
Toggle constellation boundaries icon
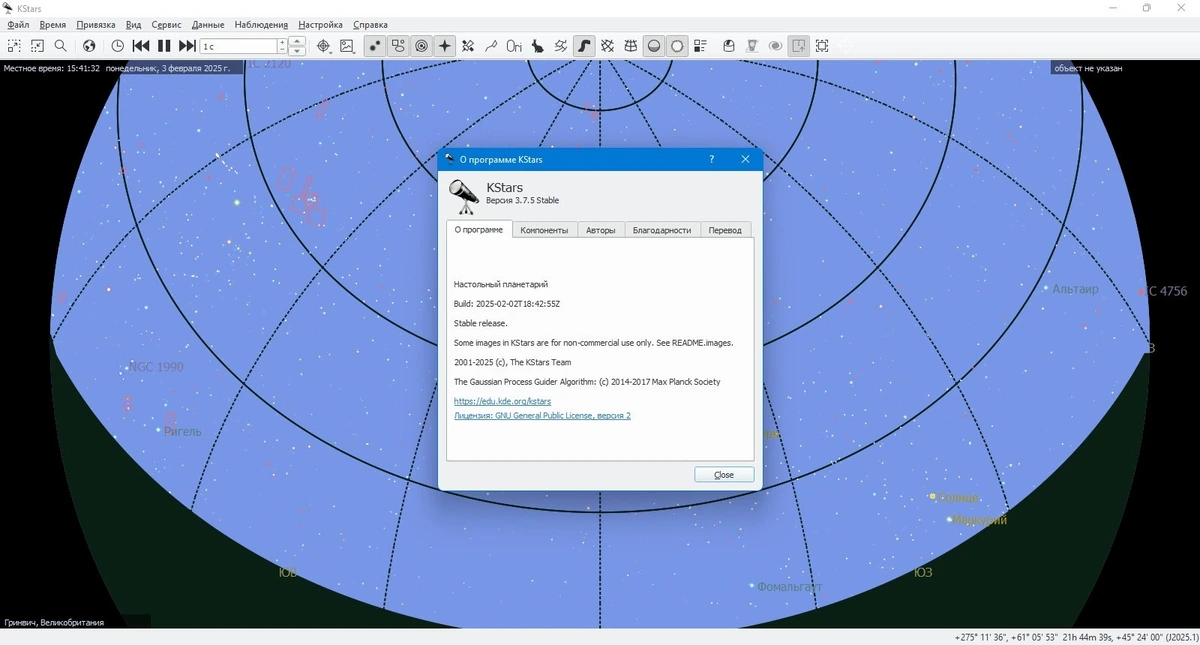(x=561, y=45)
